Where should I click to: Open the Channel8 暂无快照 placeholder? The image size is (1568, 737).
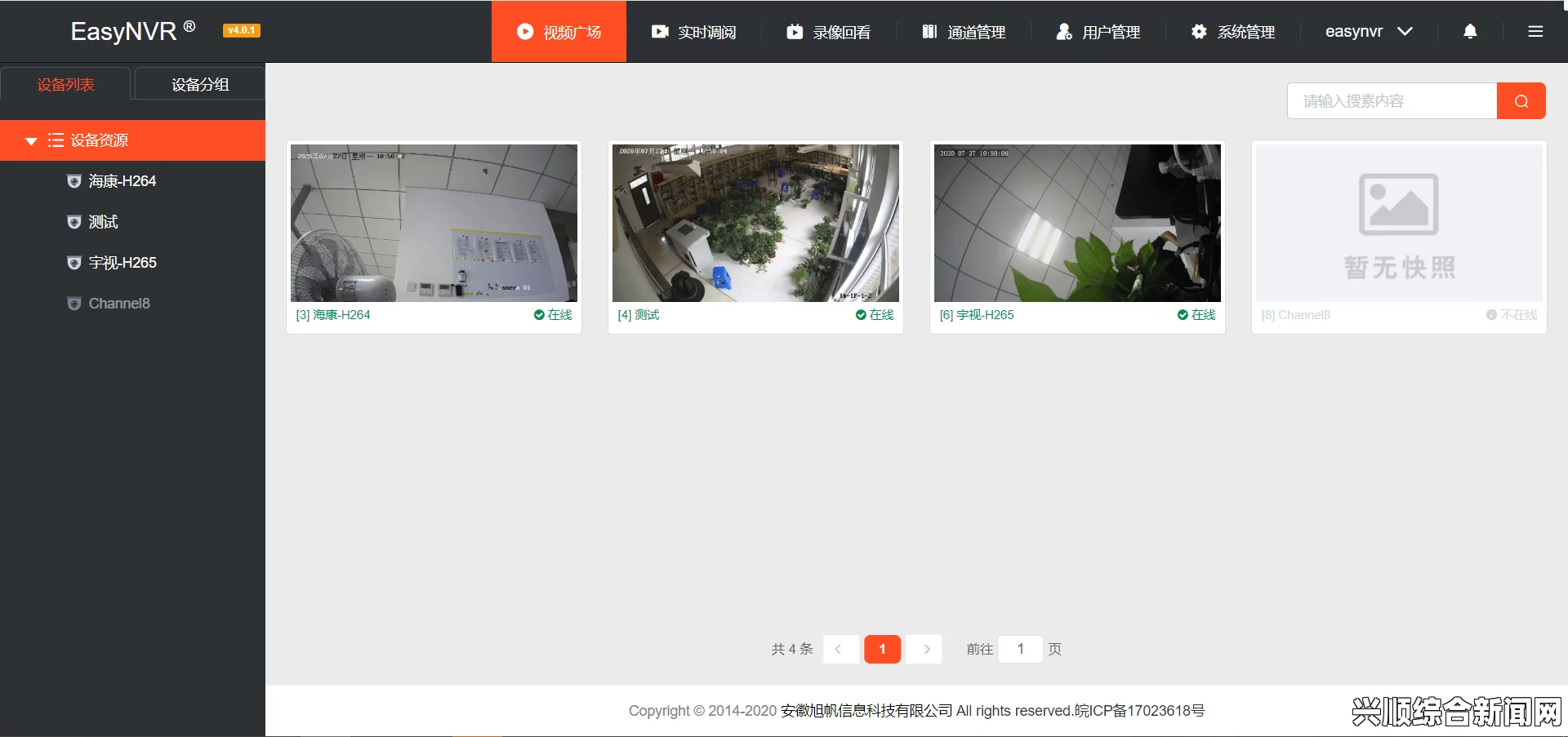(1399, 224)
